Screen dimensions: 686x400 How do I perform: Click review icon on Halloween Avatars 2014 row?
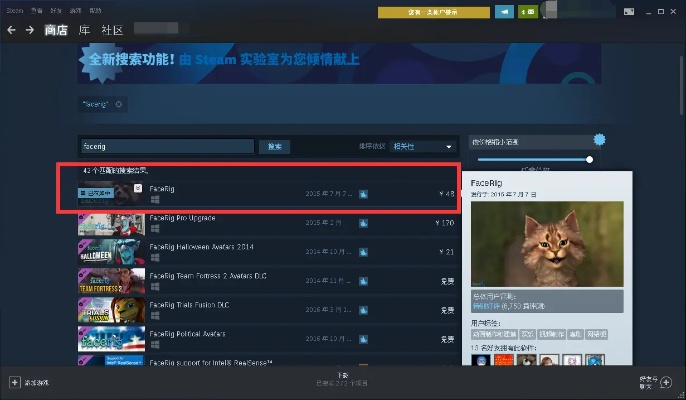click(x=363, y=252)
